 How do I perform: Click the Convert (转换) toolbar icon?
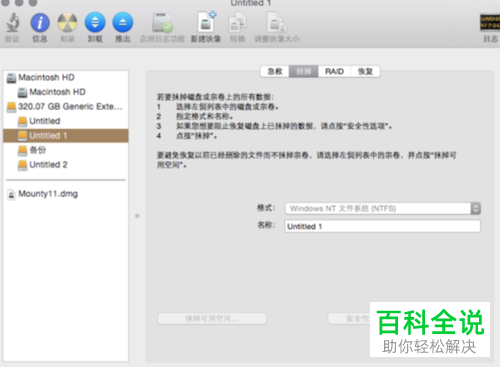(237, 23)
